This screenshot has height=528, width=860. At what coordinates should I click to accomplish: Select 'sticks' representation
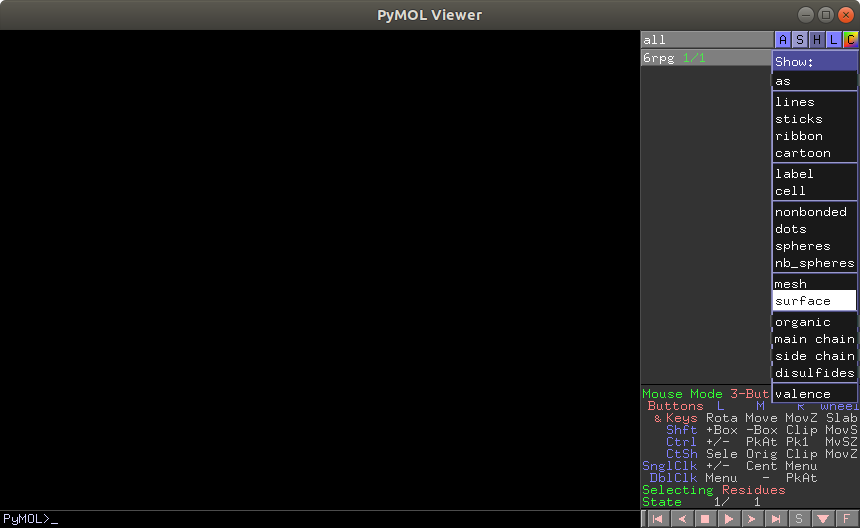point(814,119)
